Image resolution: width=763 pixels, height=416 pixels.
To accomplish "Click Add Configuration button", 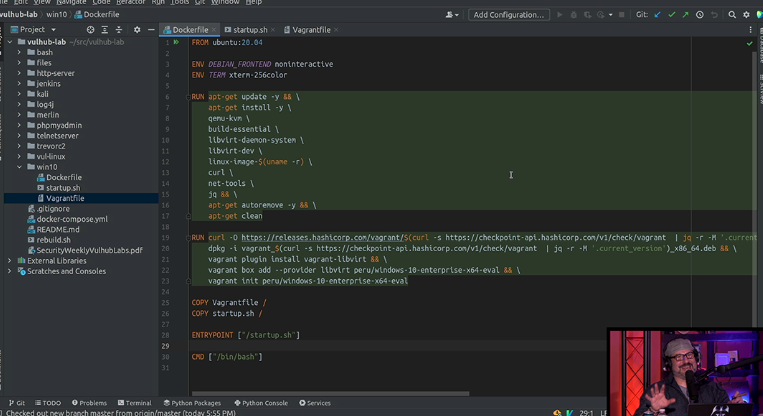I will [508, 15].
